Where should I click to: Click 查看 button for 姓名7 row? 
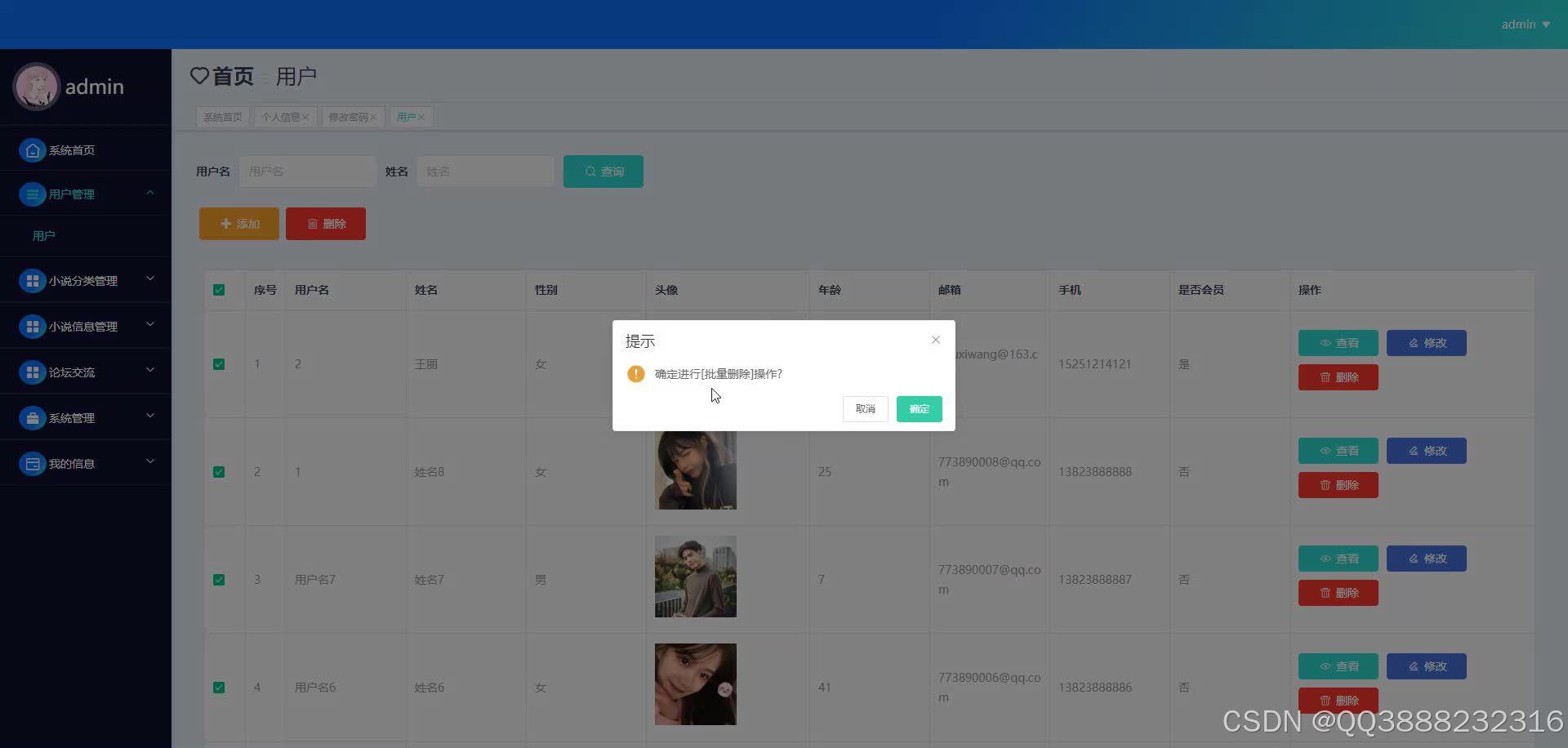tap(1339, 559)
